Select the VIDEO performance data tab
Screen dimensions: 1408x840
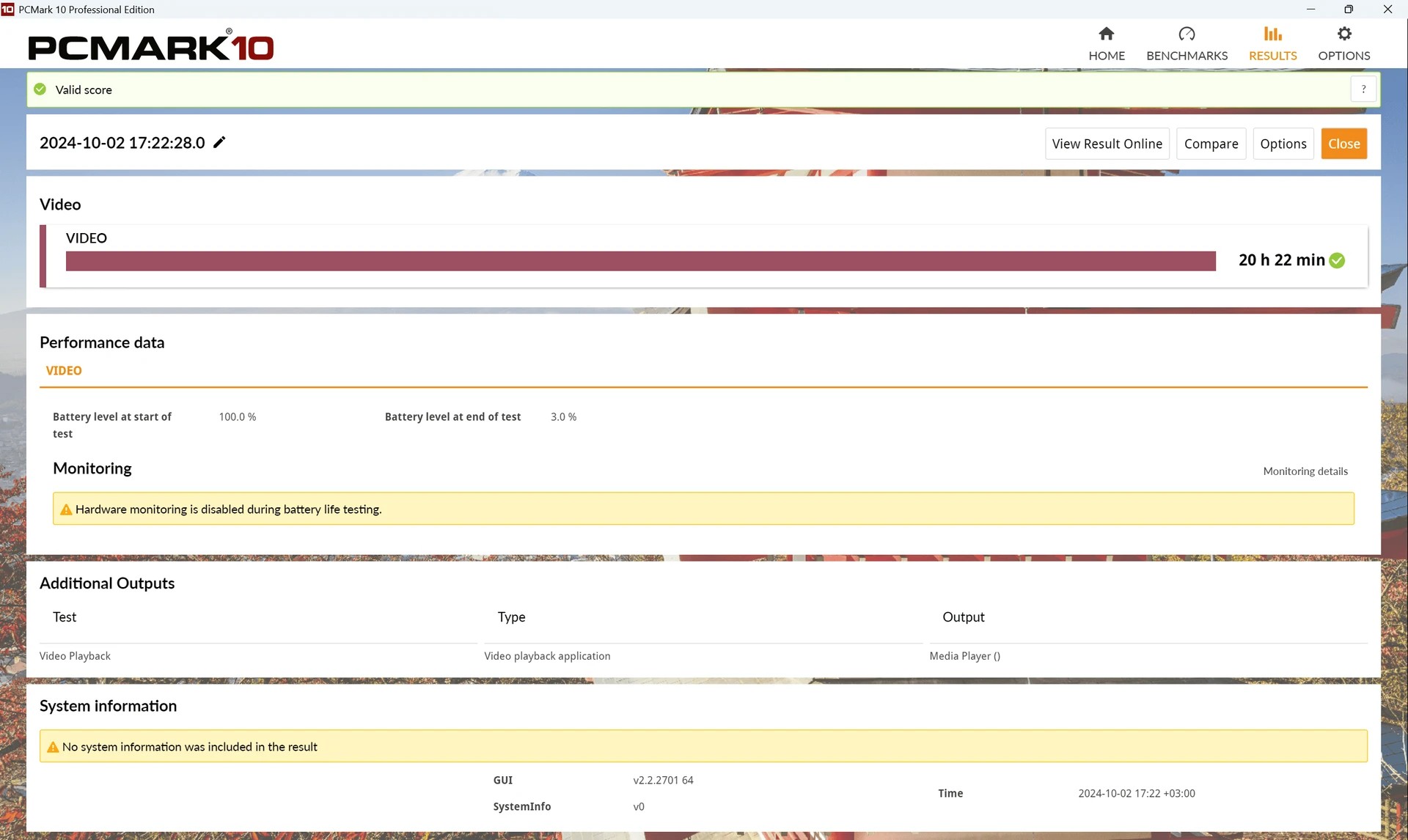point(64,371)
